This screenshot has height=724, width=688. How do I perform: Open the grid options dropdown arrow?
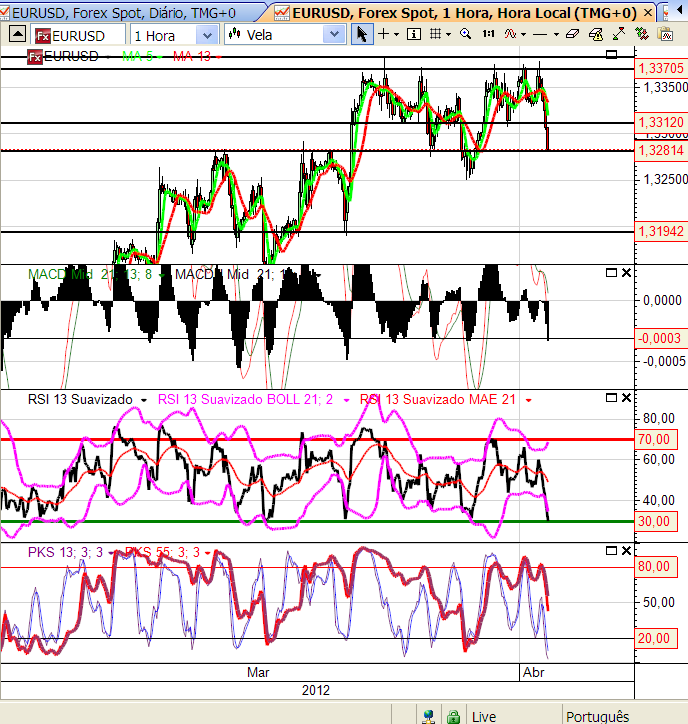point(448,35)
